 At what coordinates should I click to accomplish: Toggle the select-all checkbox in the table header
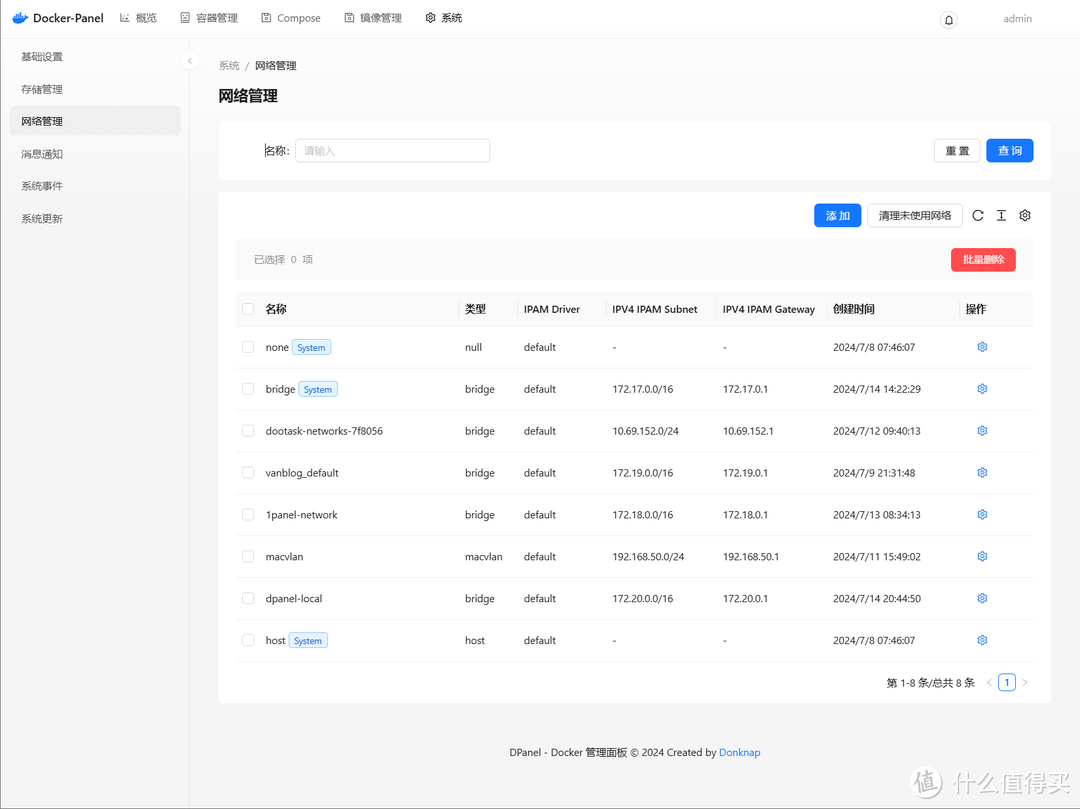[x=247, y=309]
